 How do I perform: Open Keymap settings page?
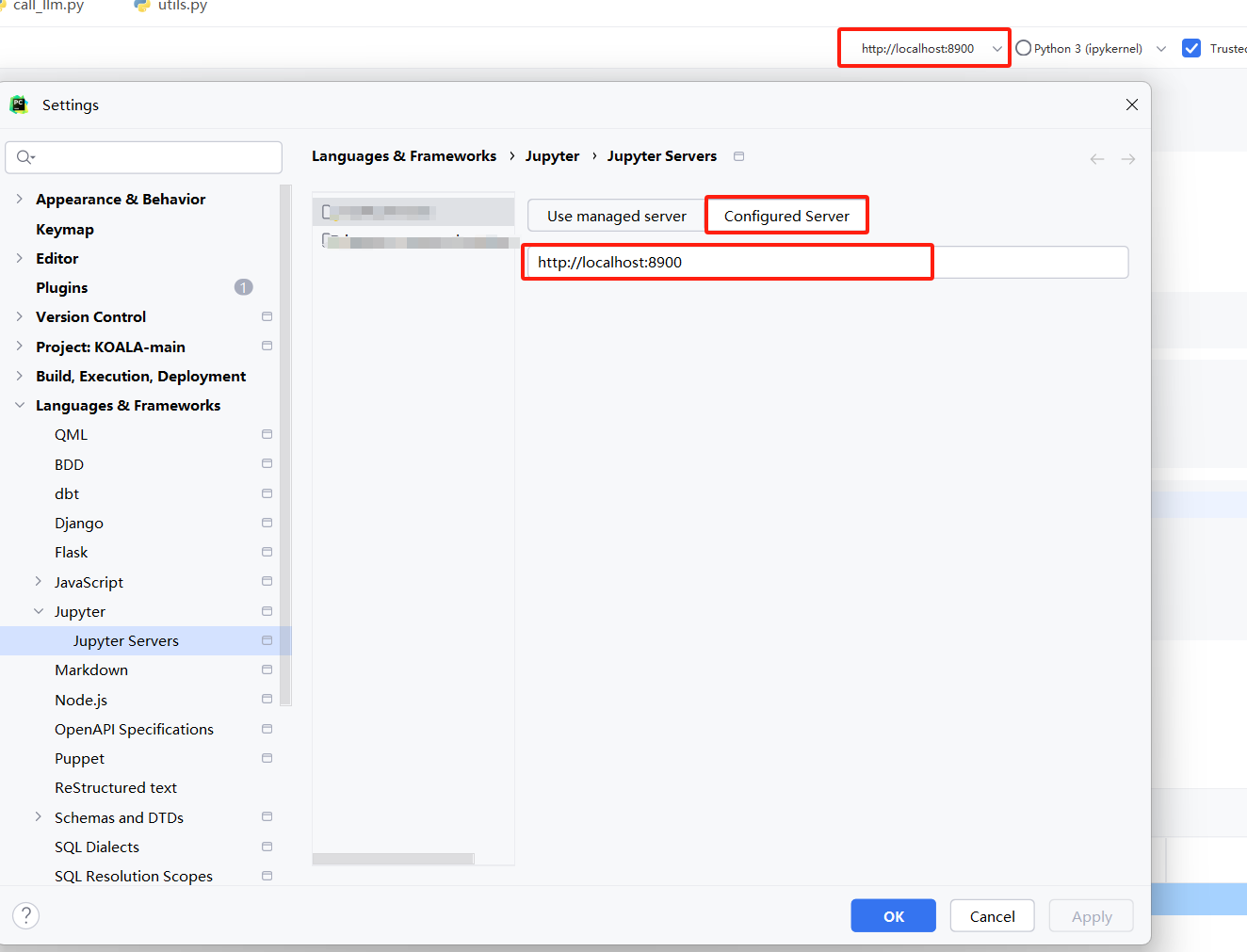click(65, 229)
